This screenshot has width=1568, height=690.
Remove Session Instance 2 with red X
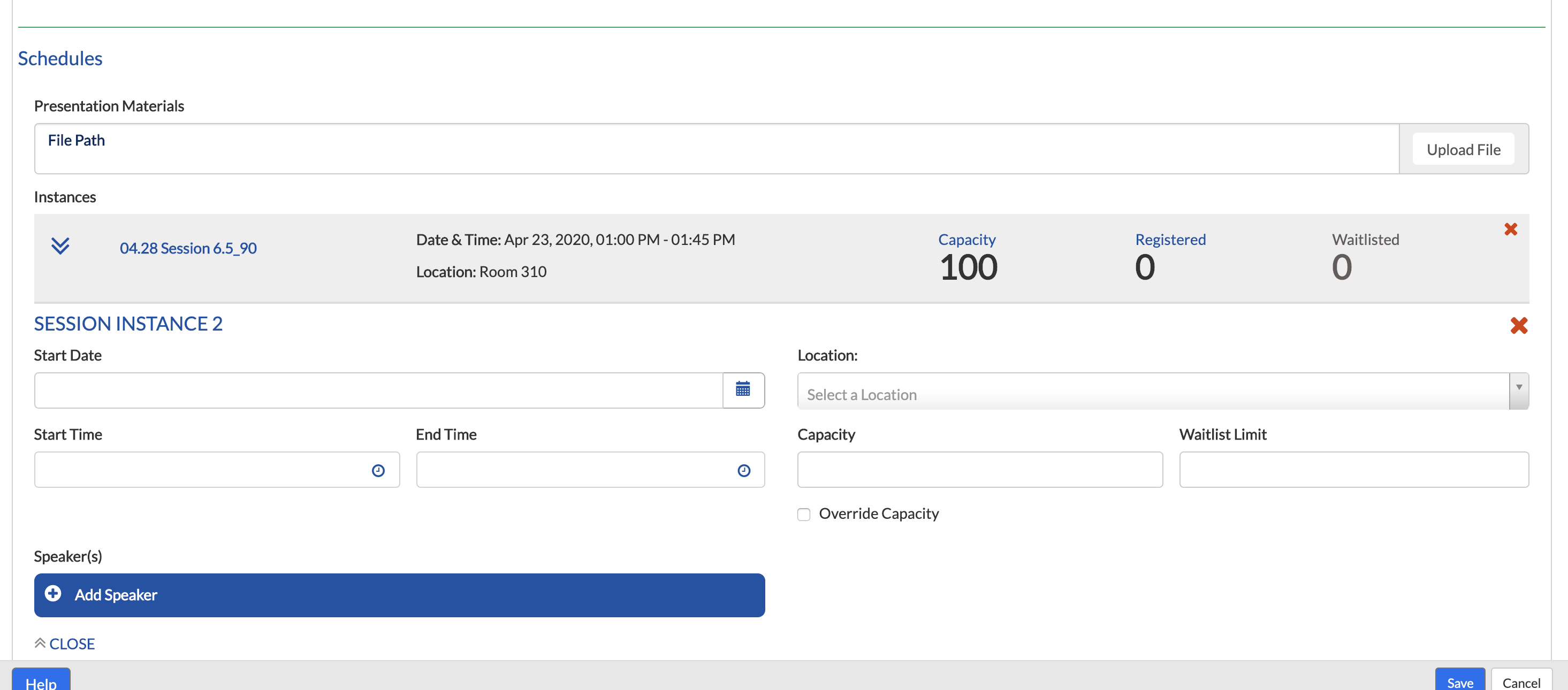[x=1519, y=325]
